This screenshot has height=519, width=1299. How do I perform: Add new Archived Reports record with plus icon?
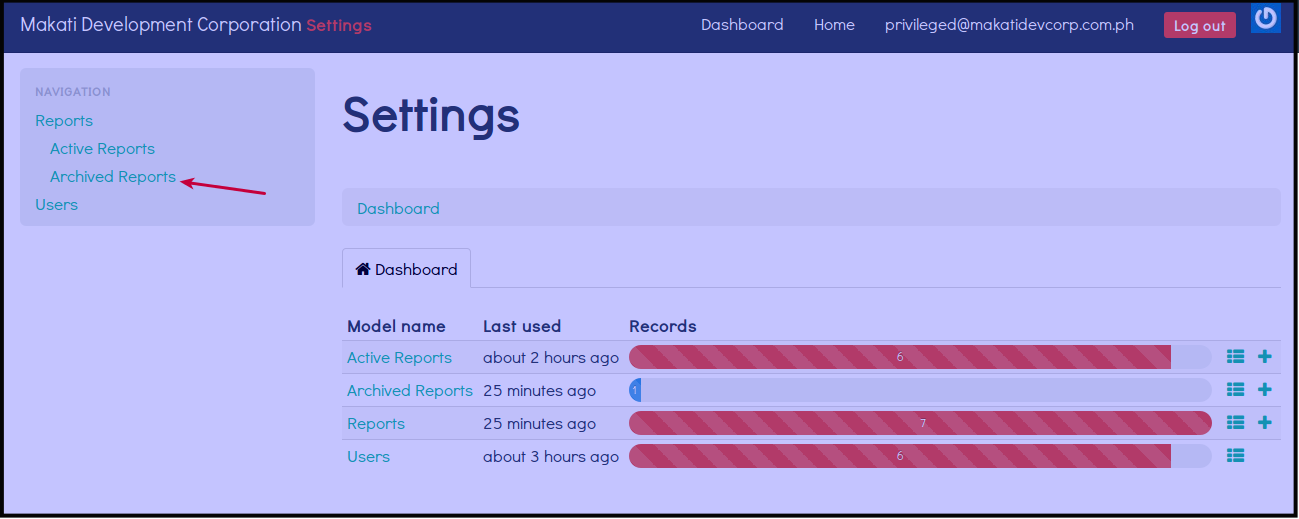coord(1264,390)
